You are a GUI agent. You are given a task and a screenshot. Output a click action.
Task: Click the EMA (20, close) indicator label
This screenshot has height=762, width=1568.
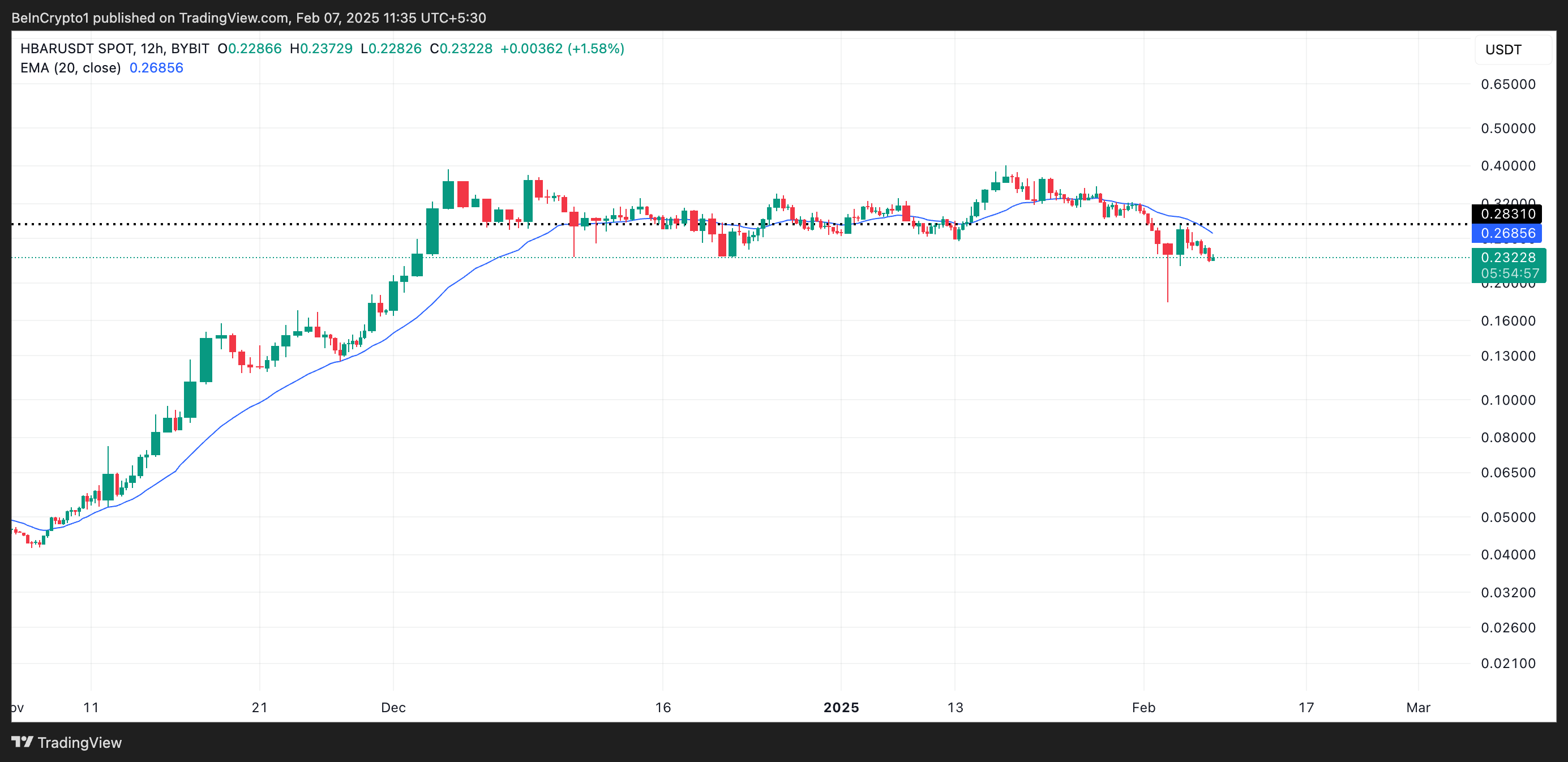(x=71, y=67)
